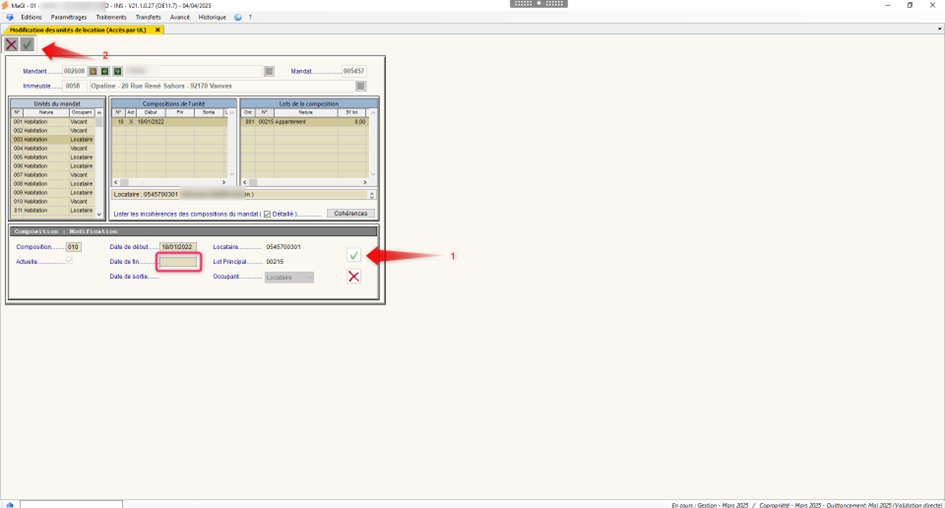Open the Traitements menu

pyautogui.click(x=111, y=17)
